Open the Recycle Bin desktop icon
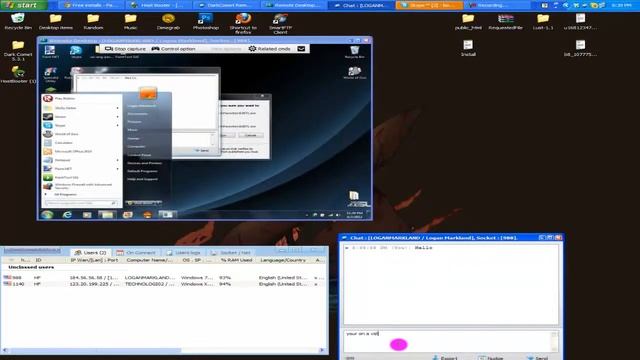This screenshot has height=360, width=640. [x=18, y=21]
